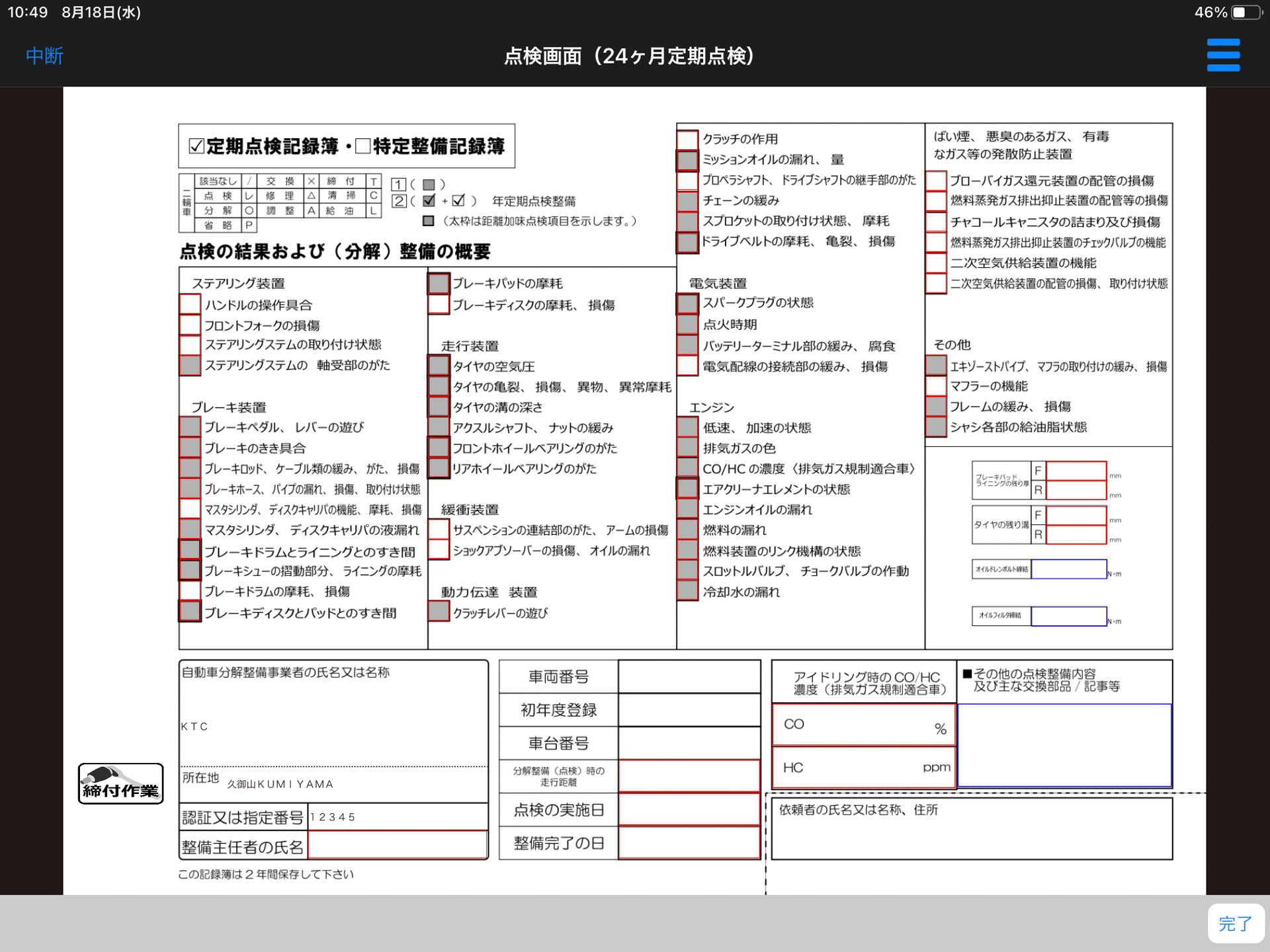Screen dimensions: 1270x952
Task: Open the hamburger menu at top right
Action: pyautogui.click(x=1224, y=56)
